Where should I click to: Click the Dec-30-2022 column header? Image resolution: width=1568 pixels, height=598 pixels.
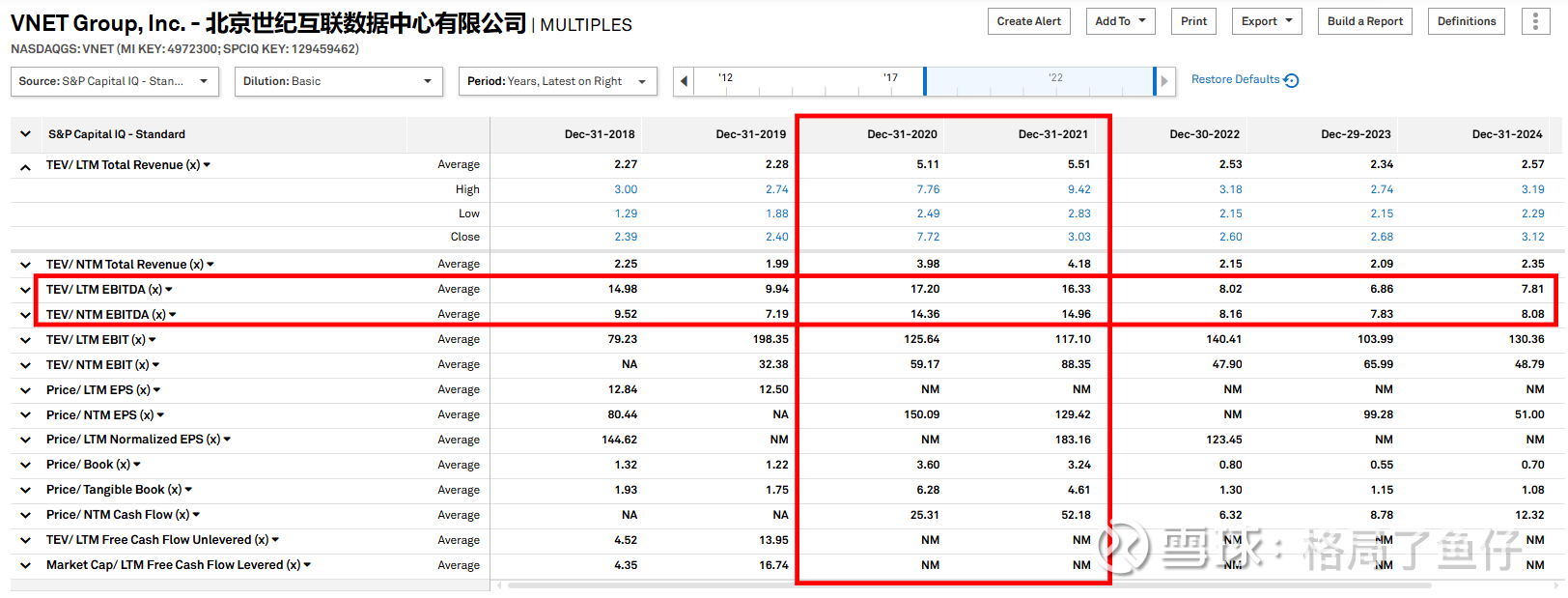pos(1205,134)
